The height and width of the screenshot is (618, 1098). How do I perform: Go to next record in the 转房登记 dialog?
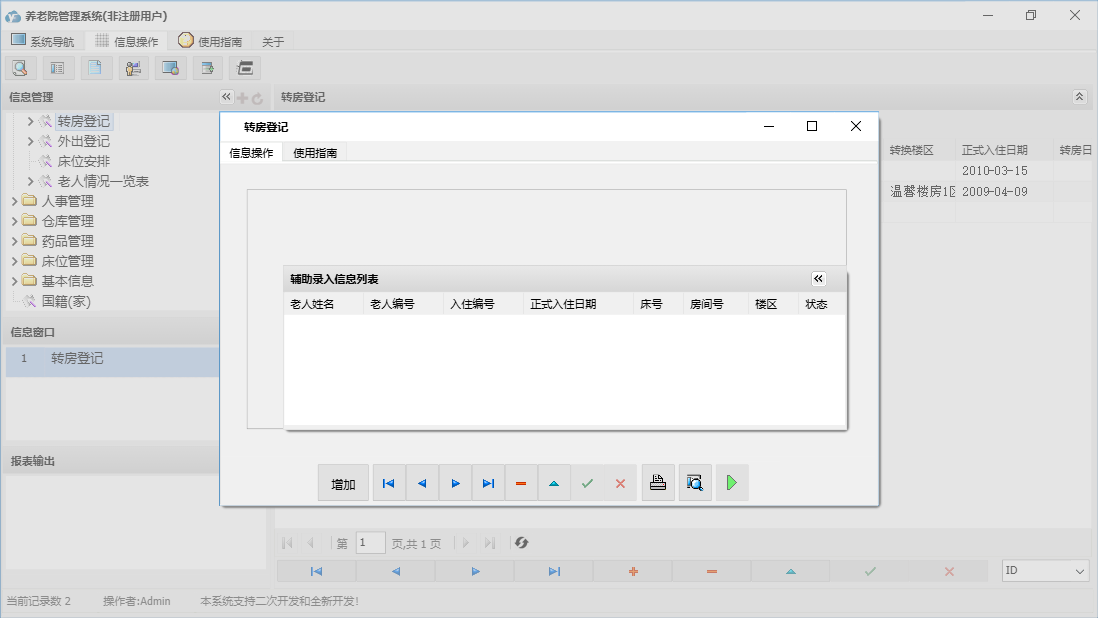pyautogui.click(x=455, y=483)
